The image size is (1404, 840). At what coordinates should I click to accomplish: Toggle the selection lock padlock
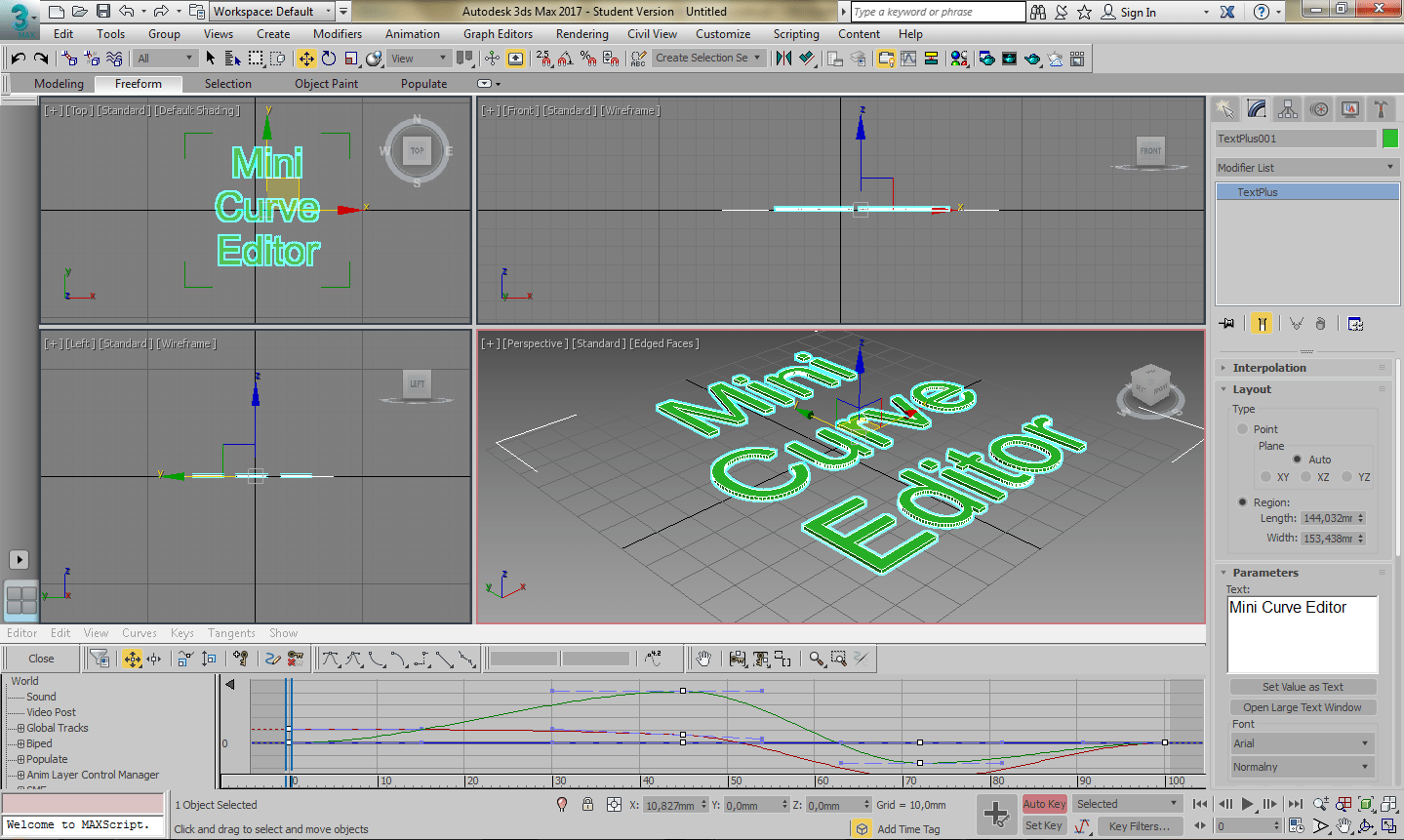[587, 804]
